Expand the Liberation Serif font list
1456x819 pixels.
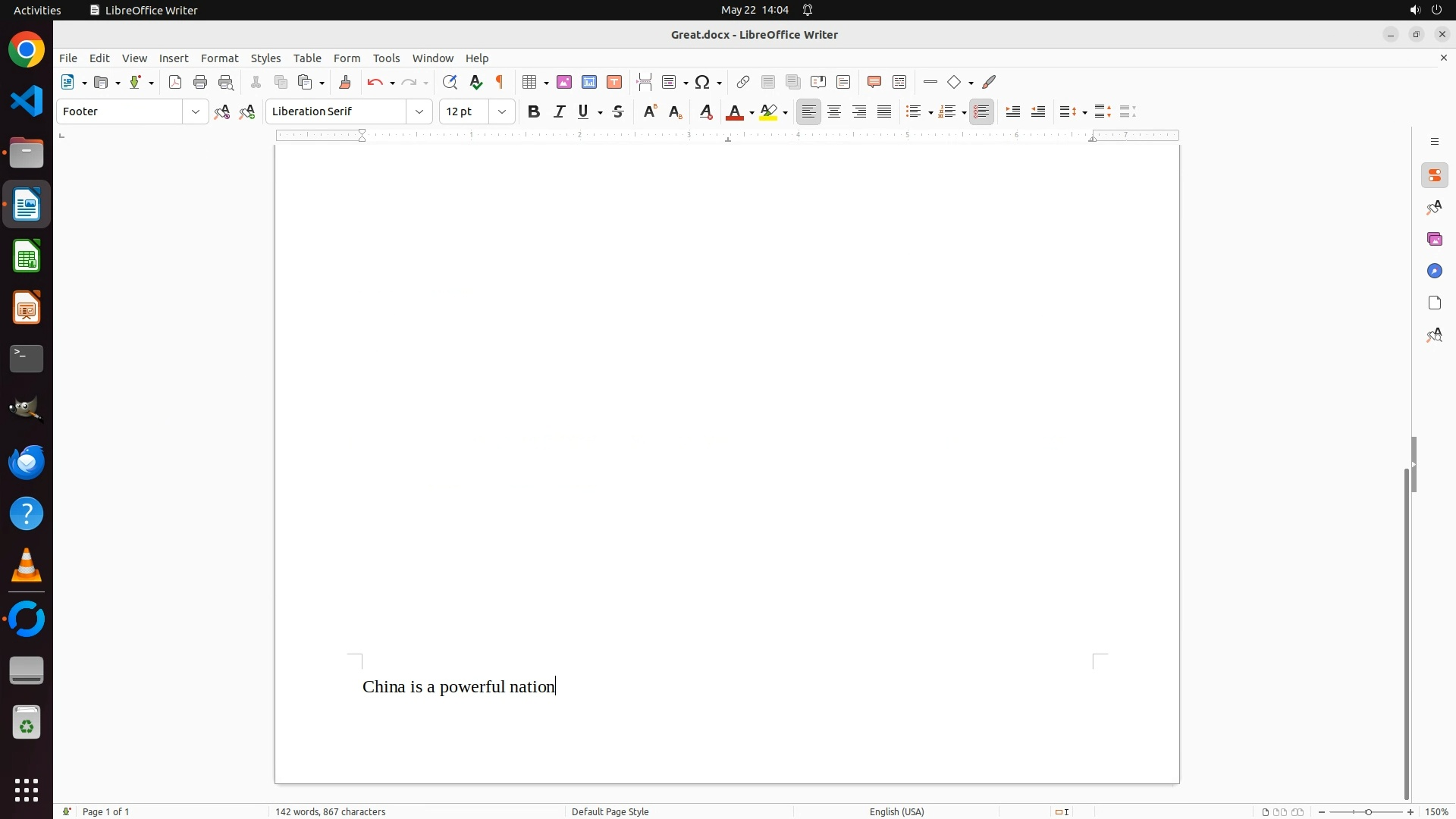click(419, 111)
